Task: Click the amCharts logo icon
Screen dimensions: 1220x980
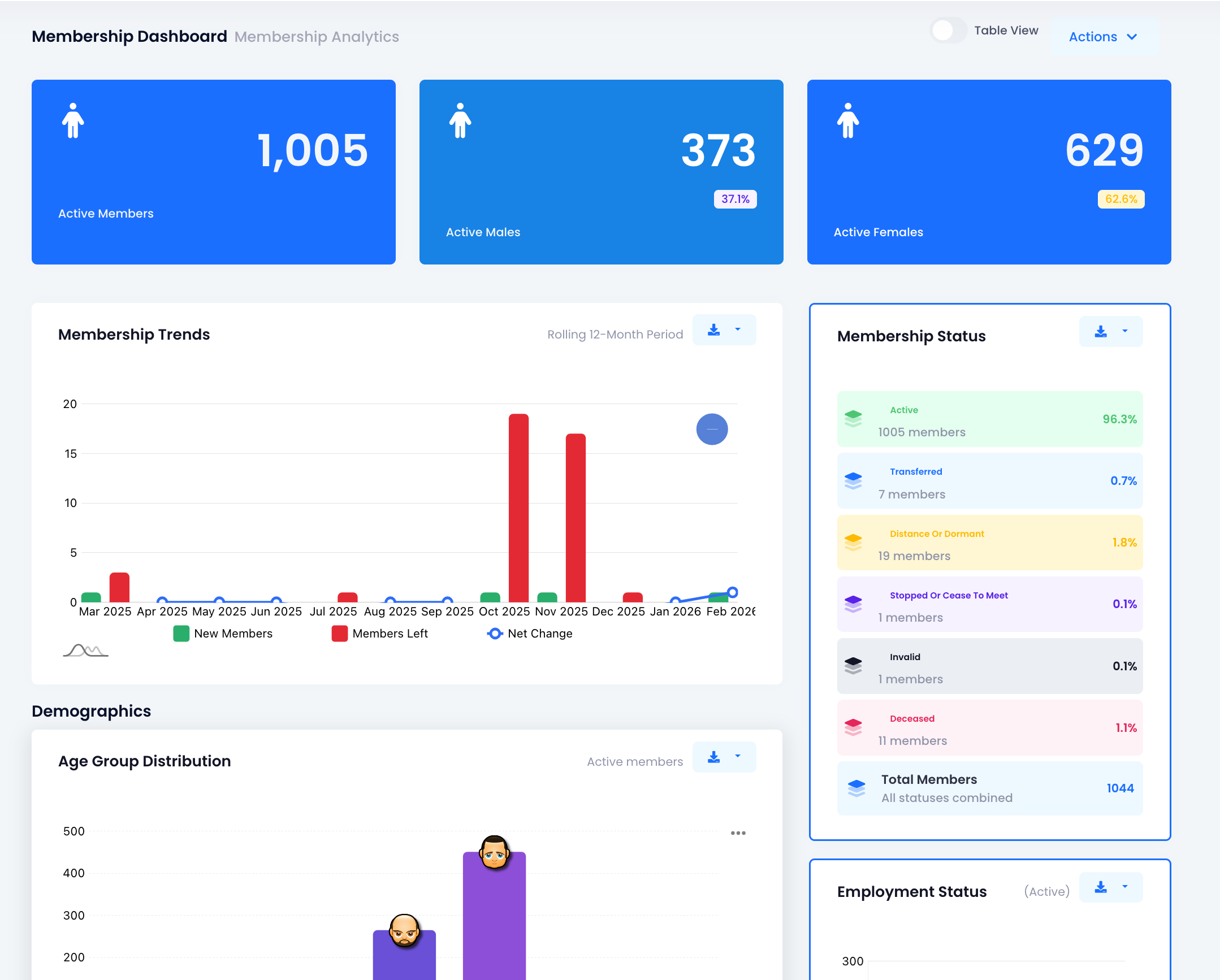Action: pyautogui.click(x=85, y=651)
